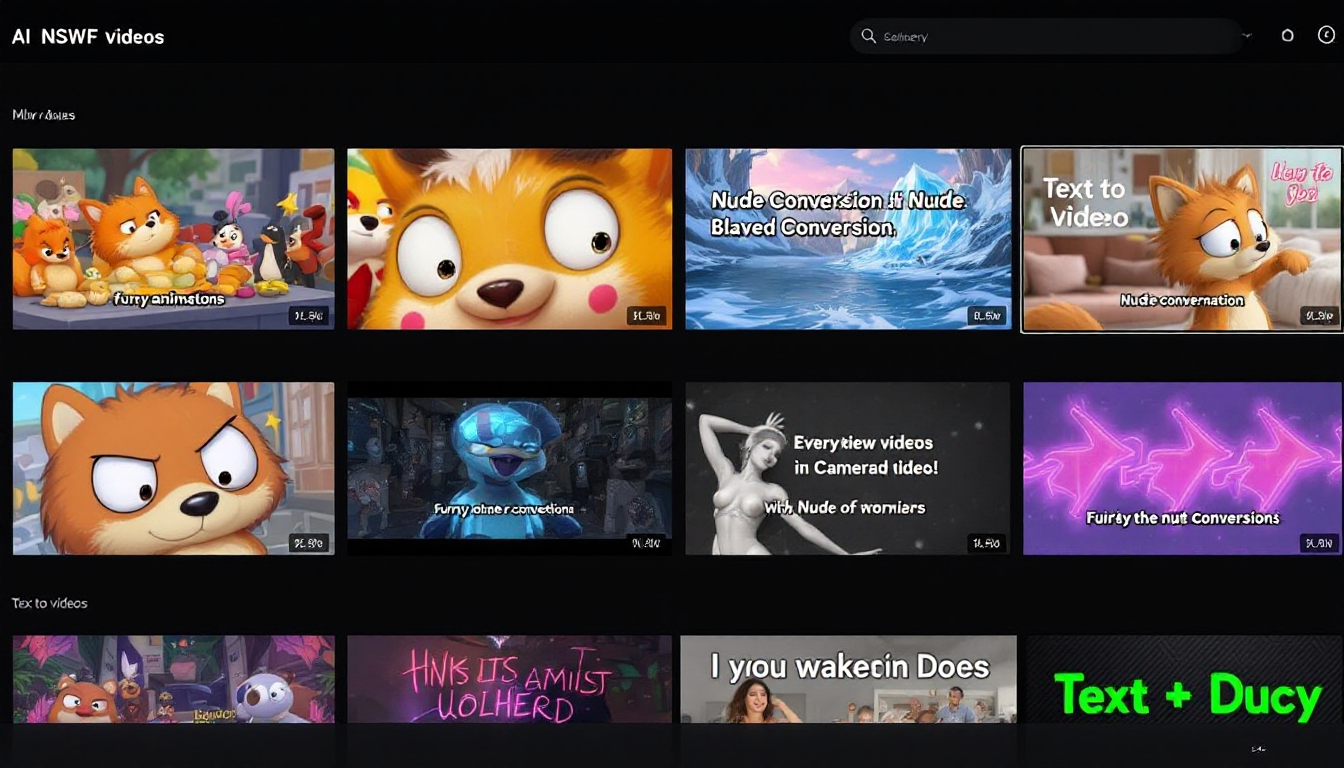Open the dropdown arrow beside the search bar
Screen dimensions: 1344x768
tap(1246, 35)
